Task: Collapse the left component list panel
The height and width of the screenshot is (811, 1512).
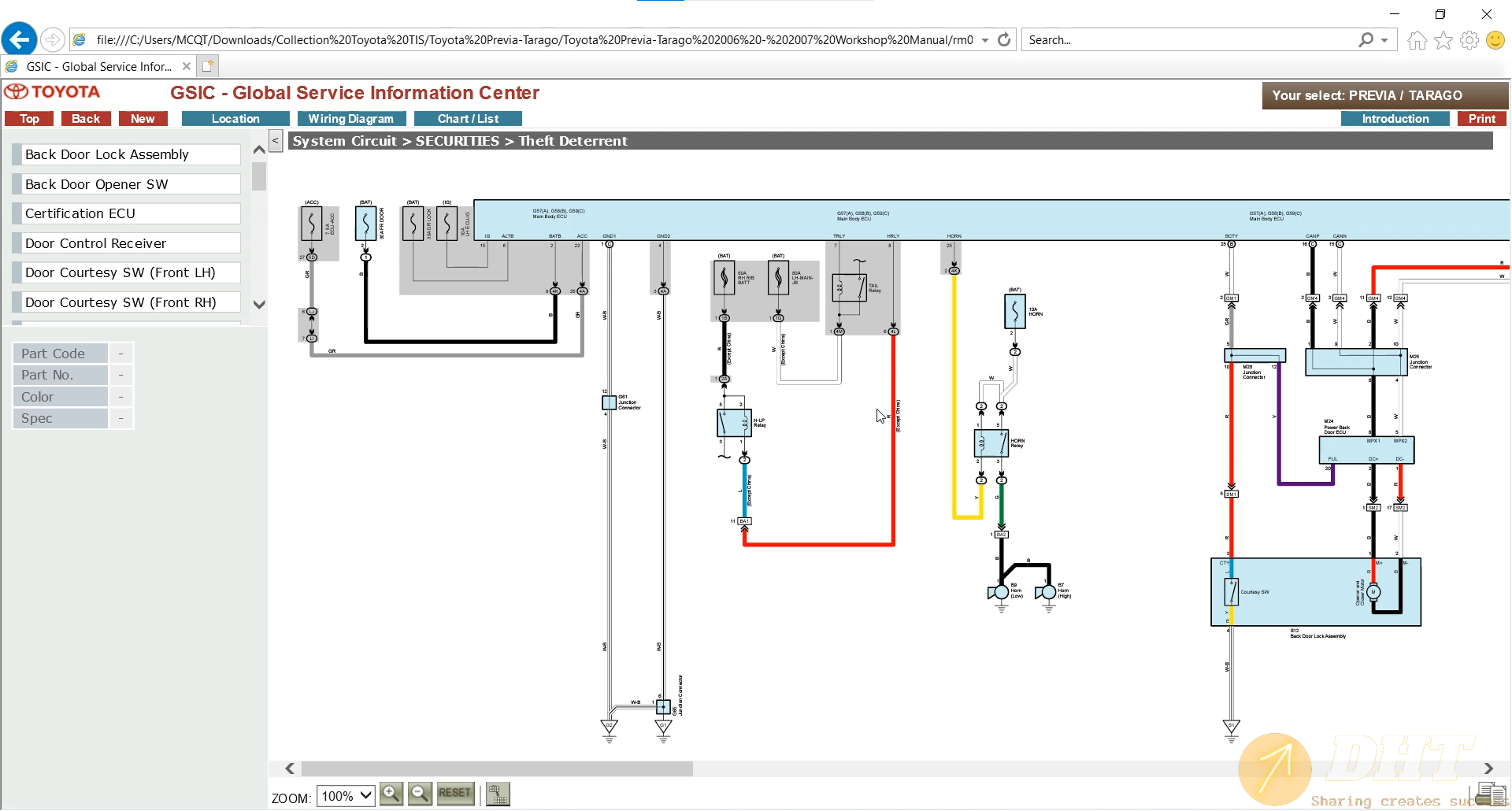Action: [x=276, y=141]
